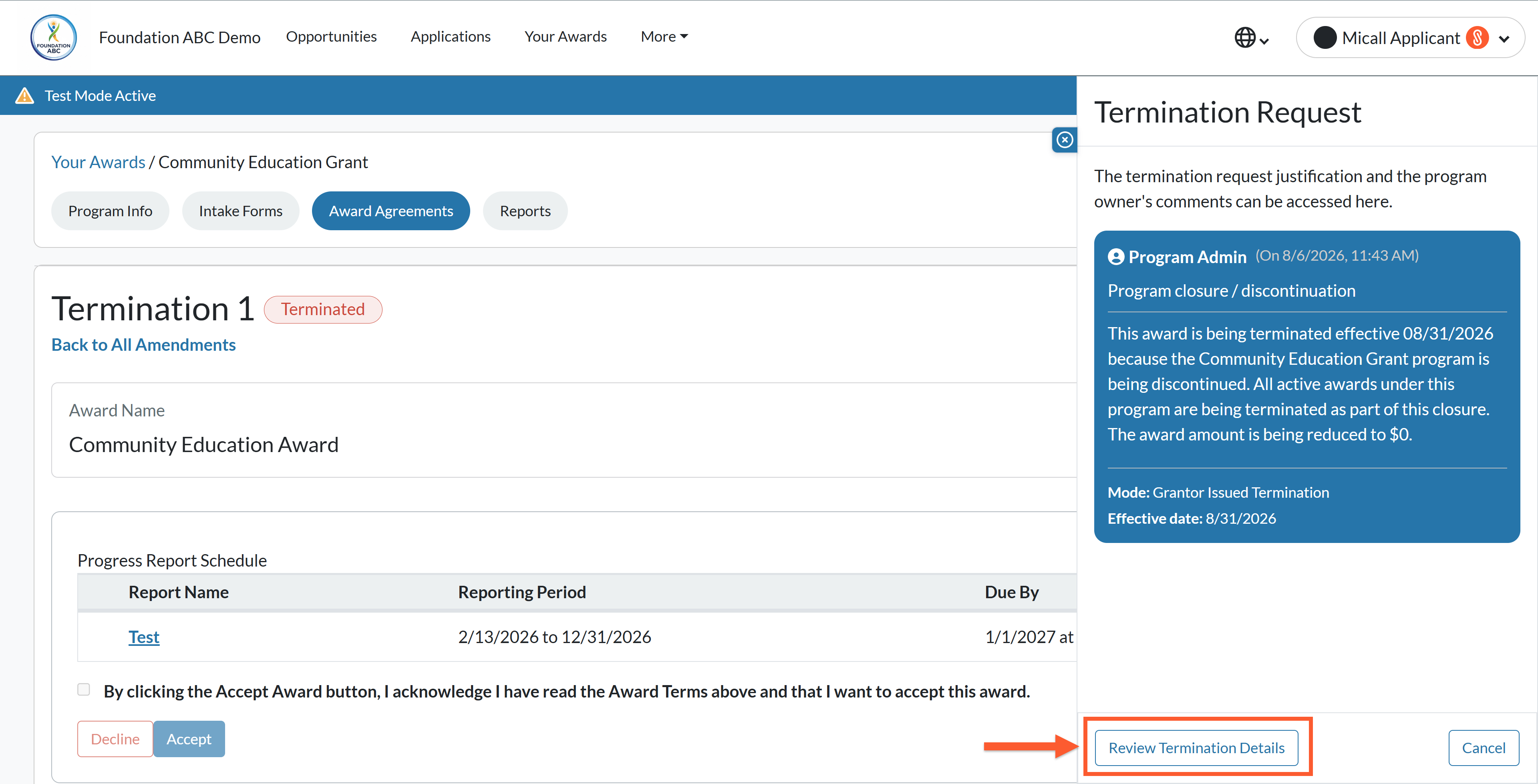Click the Foundation ABC Demo title
Image resolution: width=1538 pixels, height=784 pixels.
pyautogui.click(x=180, y=37)
